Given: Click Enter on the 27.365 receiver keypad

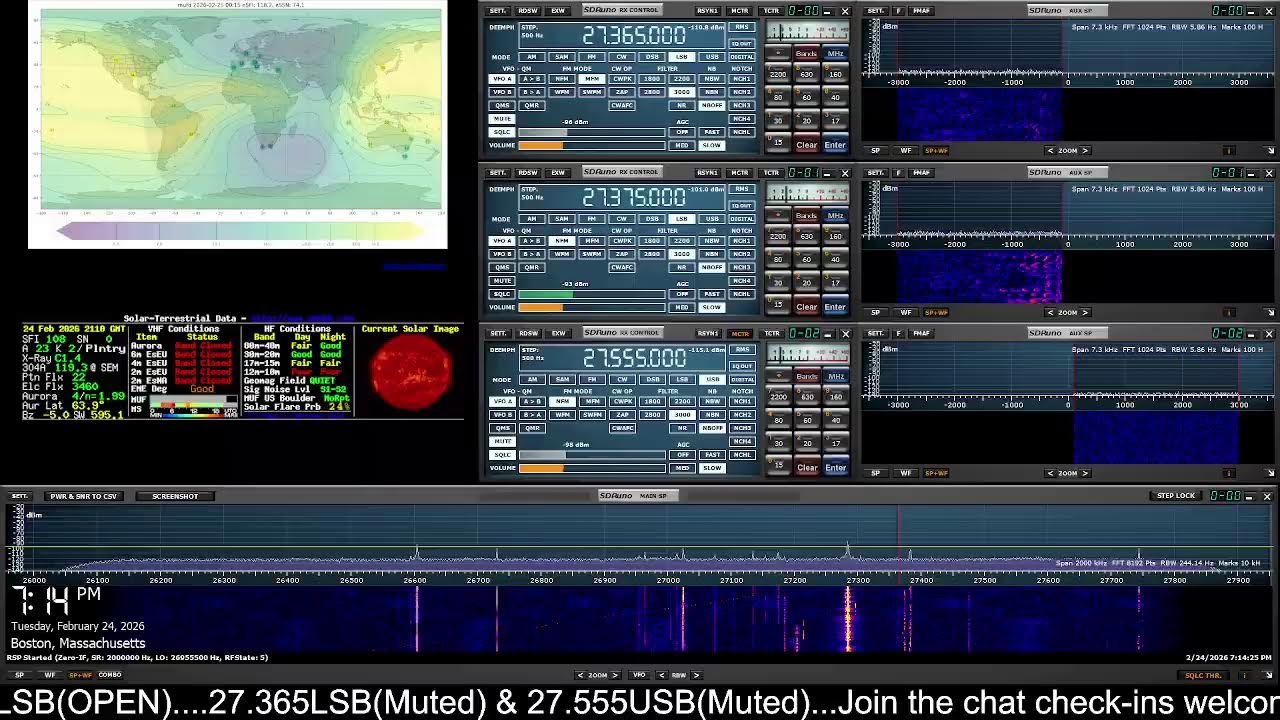Looking at the screenshot, I should 835,145.
